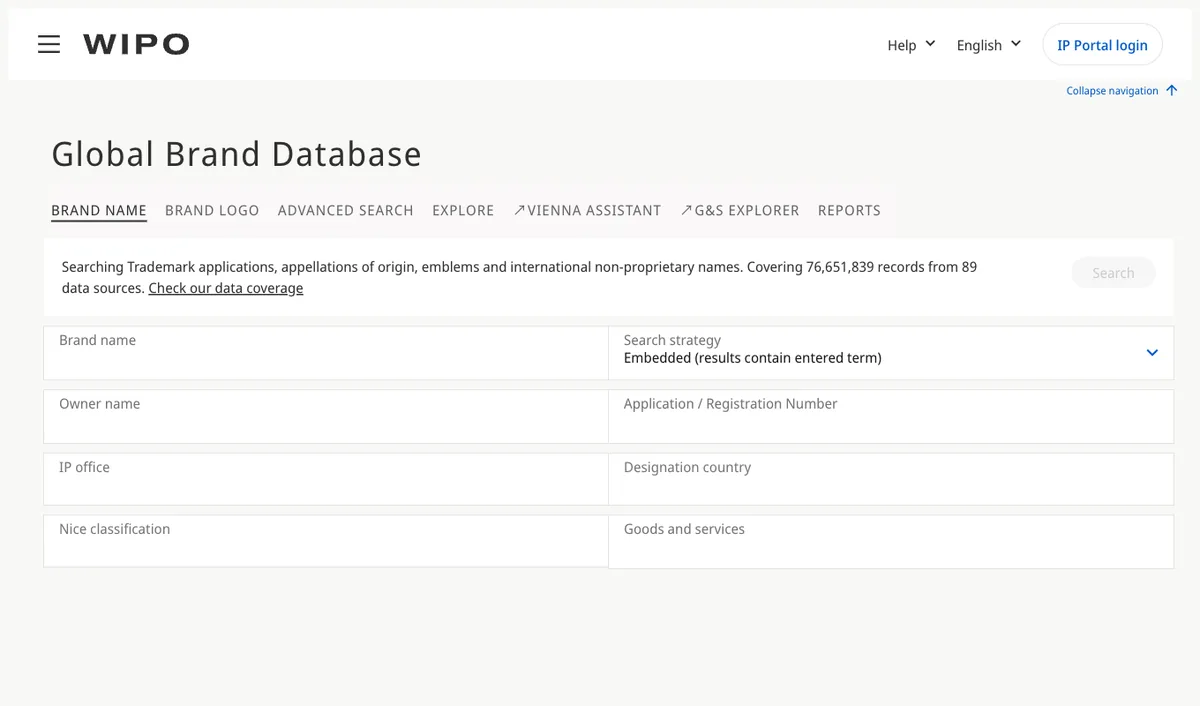Viewport: 1200px width, 706px height.
Task: Click the collapse navigation up arrow icon
Action: tap(1172, 90)
